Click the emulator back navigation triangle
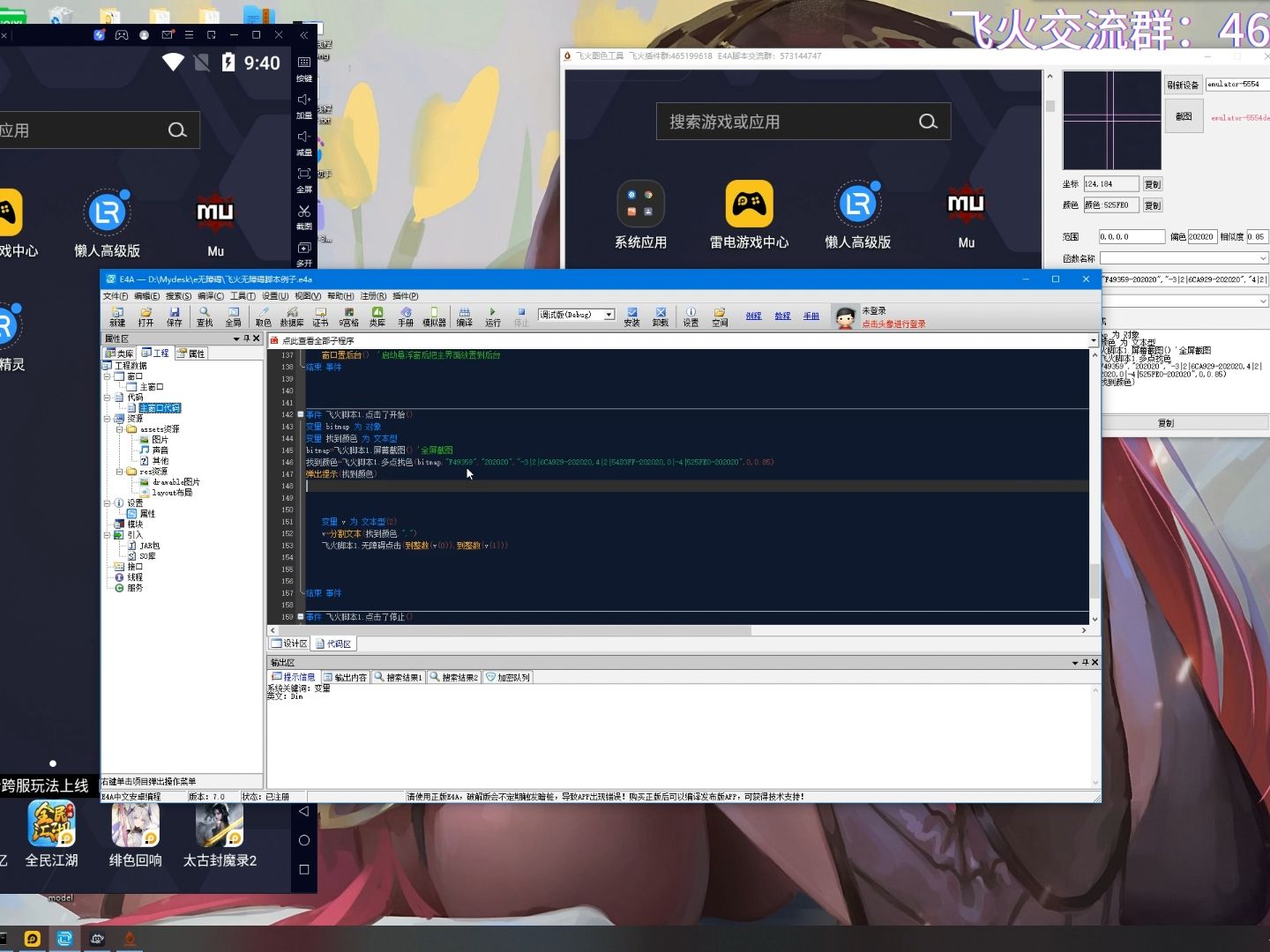Screen dimensions: 1270x952 304,811
